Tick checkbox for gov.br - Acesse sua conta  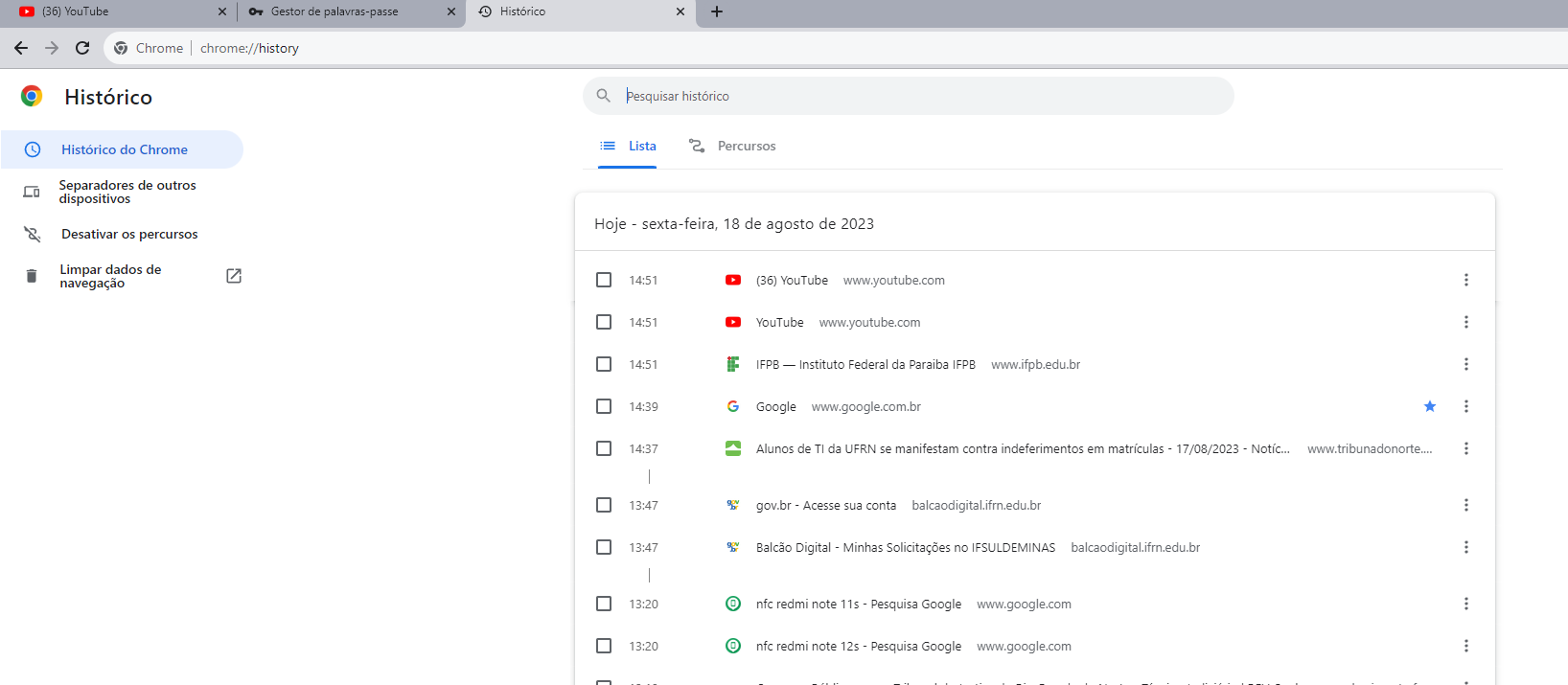point(604,505)
